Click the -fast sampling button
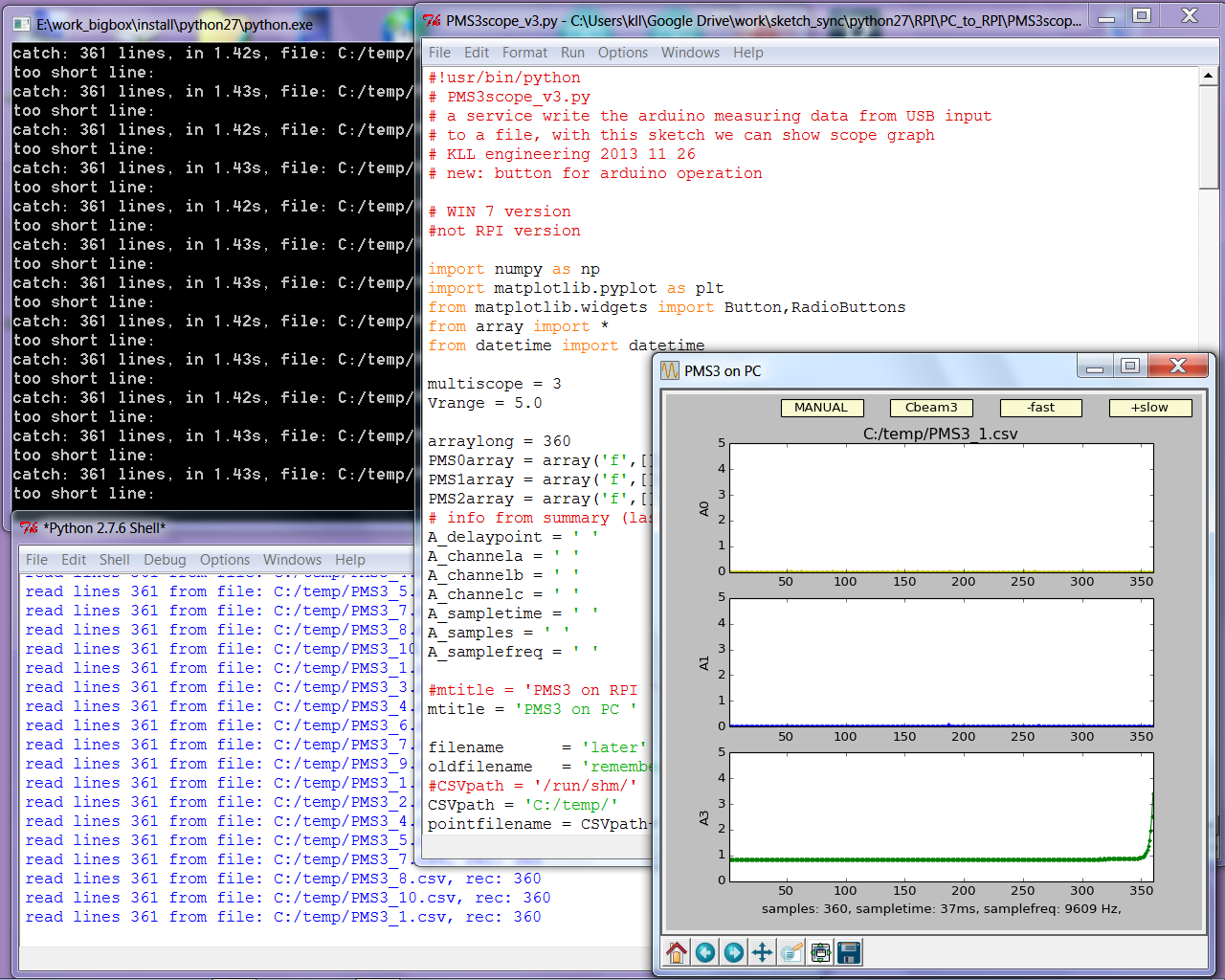The width and height of the screenshot is (1225, 980). pyautogui.click(x=1040, y=408)
